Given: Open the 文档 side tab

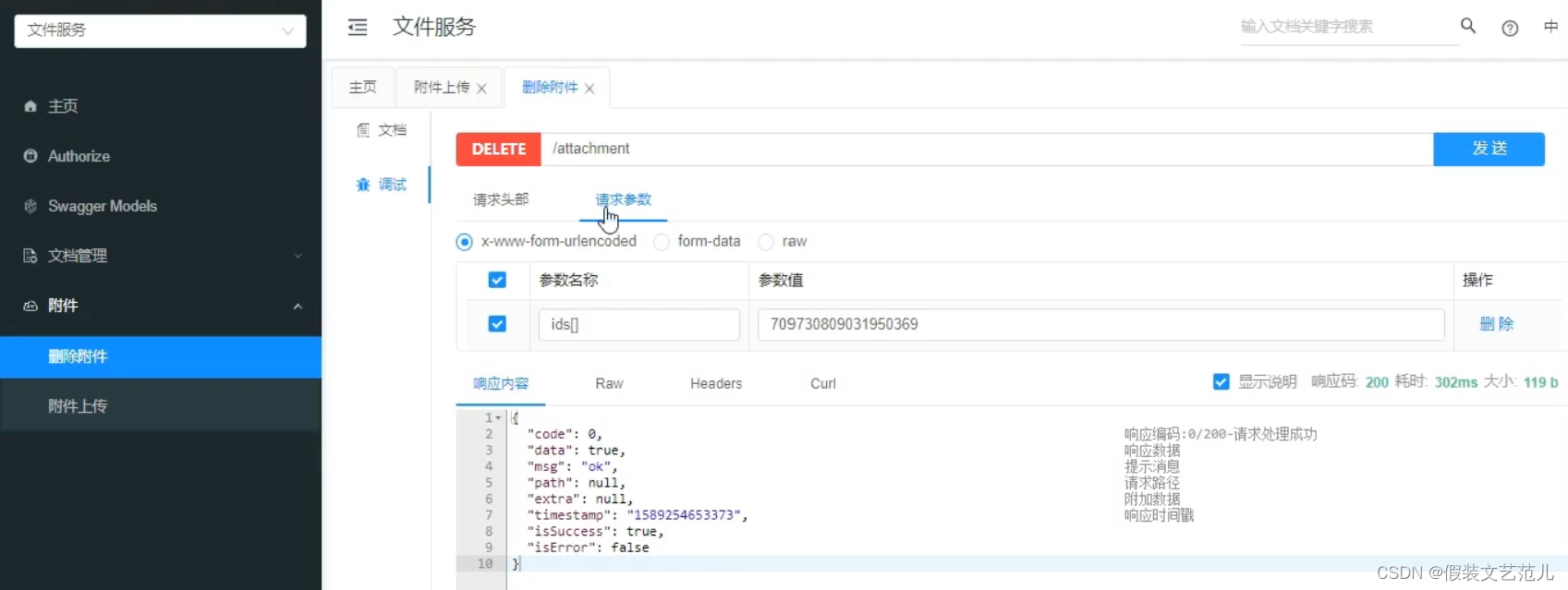Looking at the screenshot, I should (383, 130).
